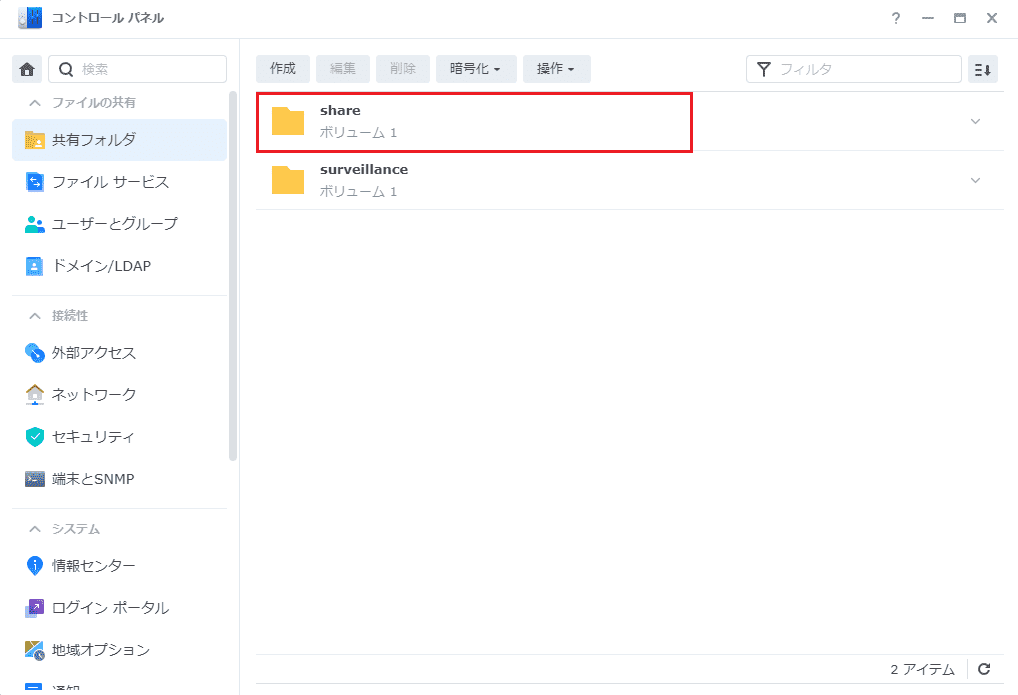Click the sidebar vertical scrollbar
The height and width of the screenshot is (695, 1018).
[233, 276]
